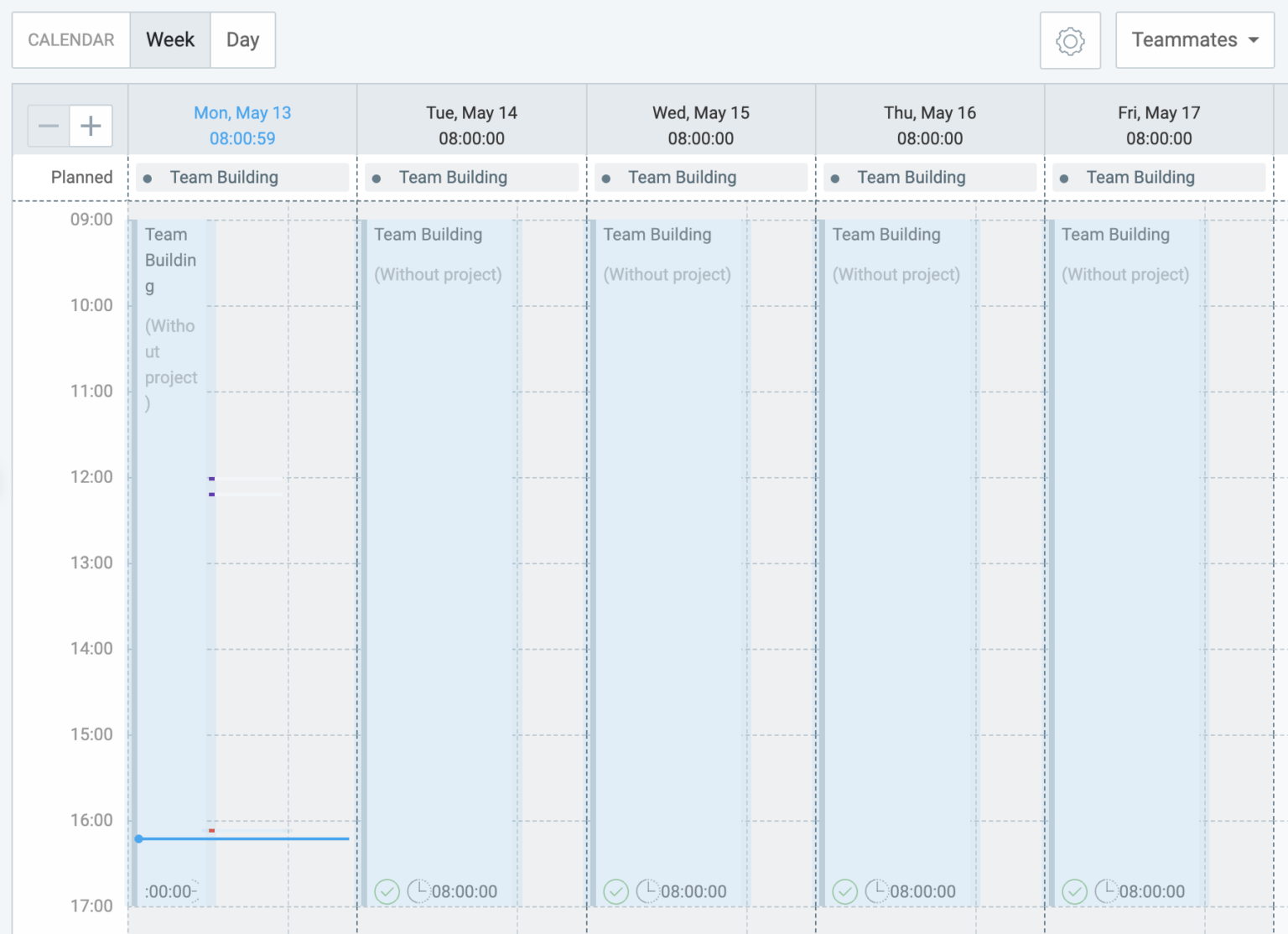Viewport: 1288px width, 934px height.
Task: Open calendar settings gear icon
Action: [1070, 40]
